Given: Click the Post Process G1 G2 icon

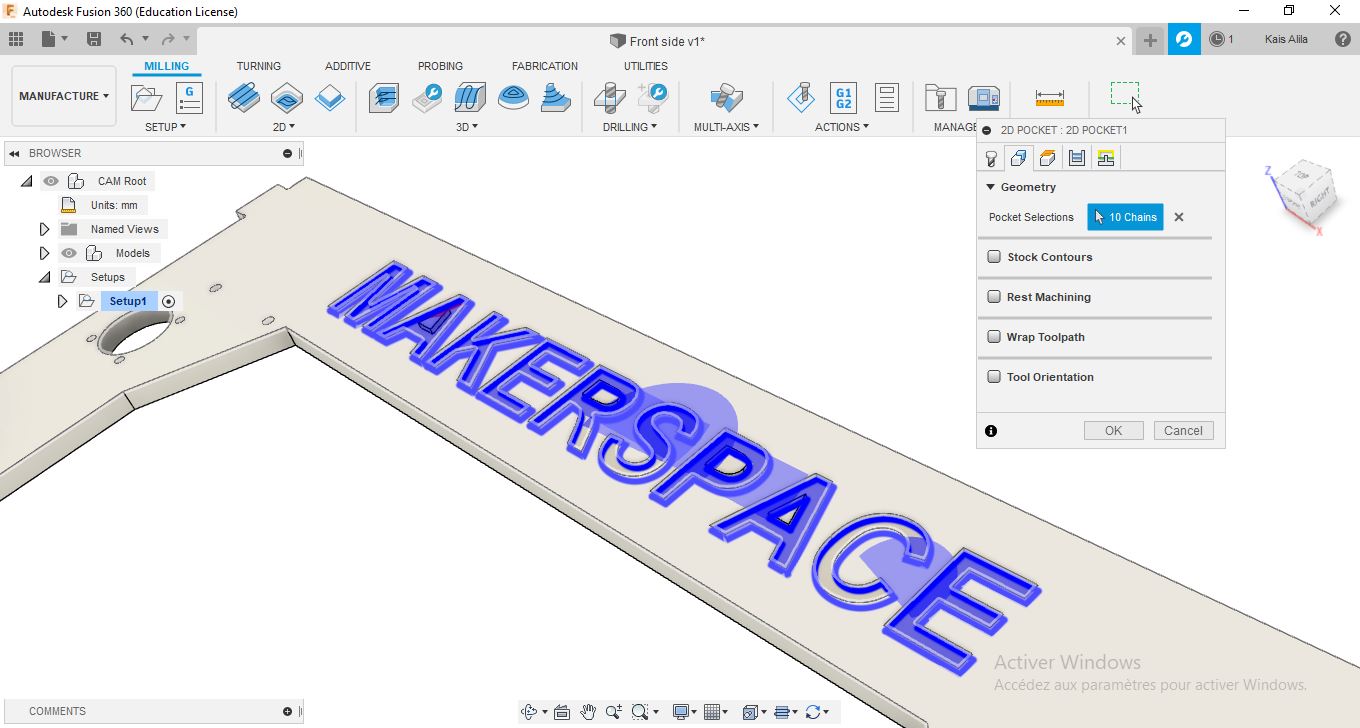Looking at the screenshot, I should 843,98.
